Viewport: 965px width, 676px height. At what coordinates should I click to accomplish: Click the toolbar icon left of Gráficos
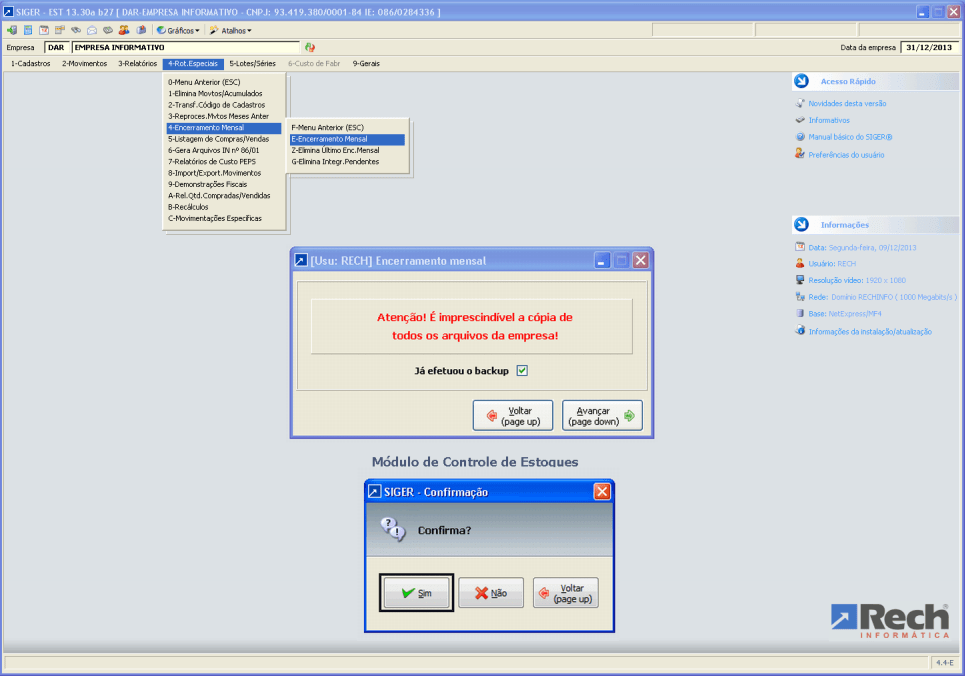click(x=141, y=30)
